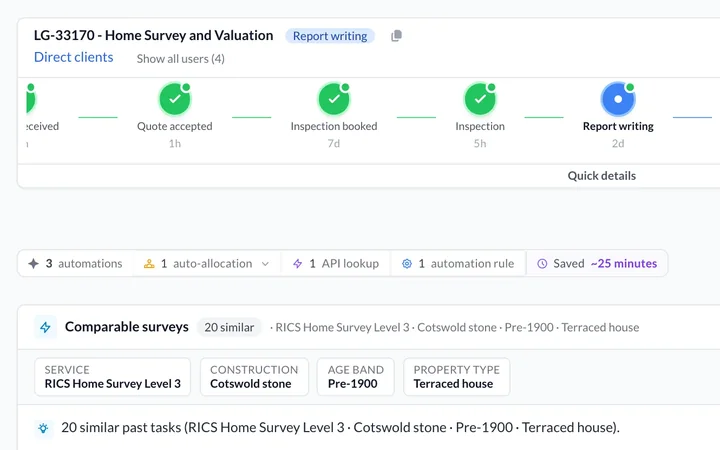Image resolution: width=720 pixels, height=450 pixels.
Task: Select the blue Report writing step circle
Action: (x=618, y=99)
